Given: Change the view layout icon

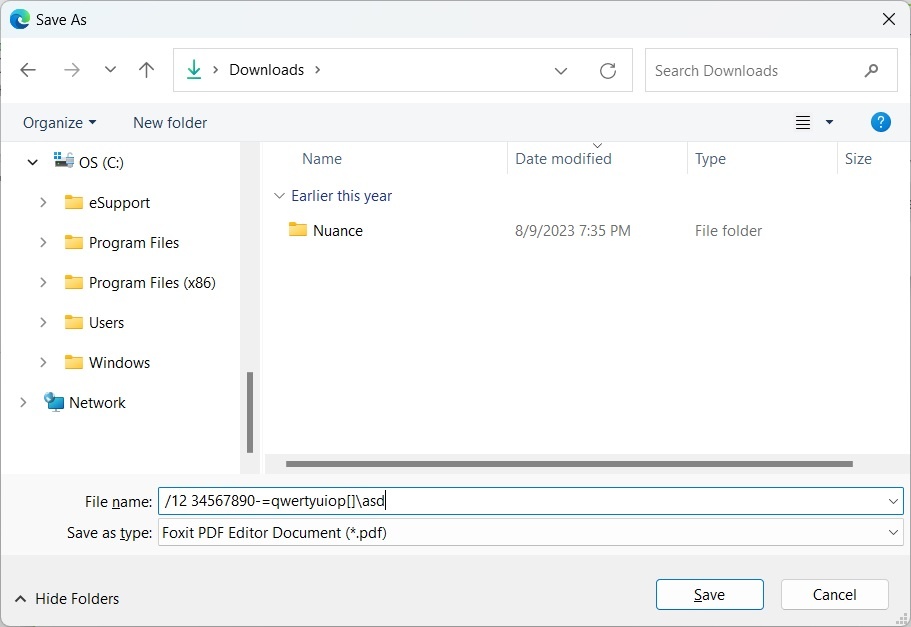Looking at the screenshot, I should pyautogui.click(x=803, y=122).
